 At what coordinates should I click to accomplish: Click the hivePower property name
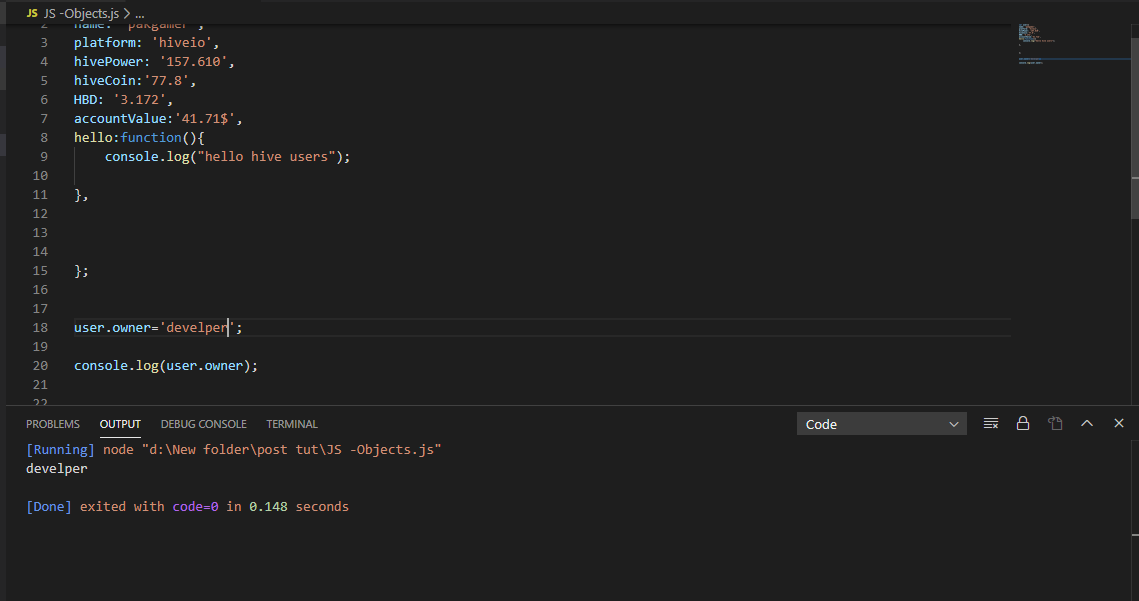tap(108, 62)
